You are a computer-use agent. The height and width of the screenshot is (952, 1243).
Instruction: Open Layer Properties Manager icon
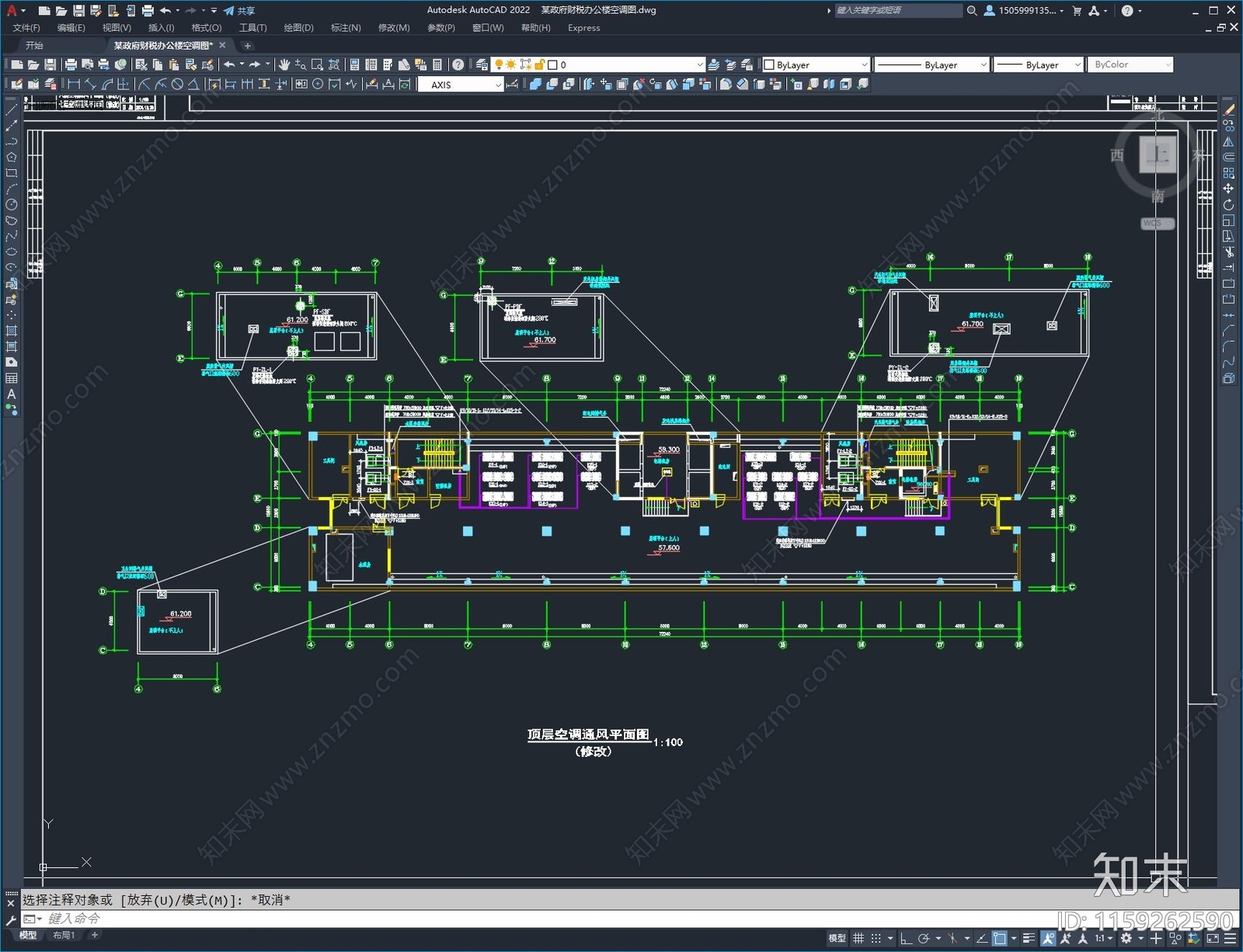tap(482, 64)
